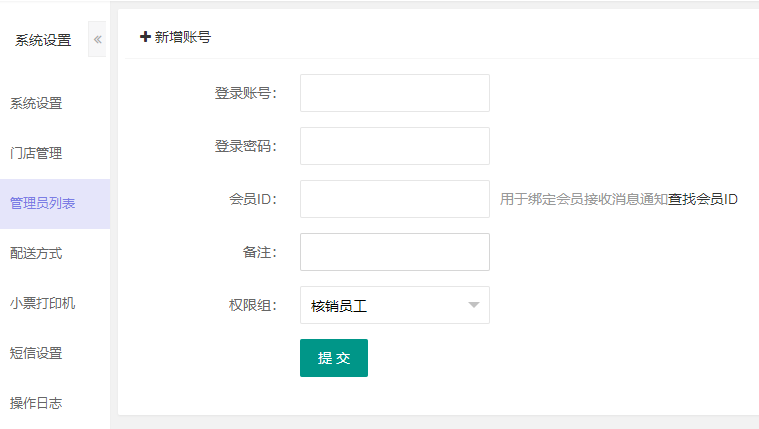
Task: Open the 系统设置 menu item below the header
Action: 36,103
